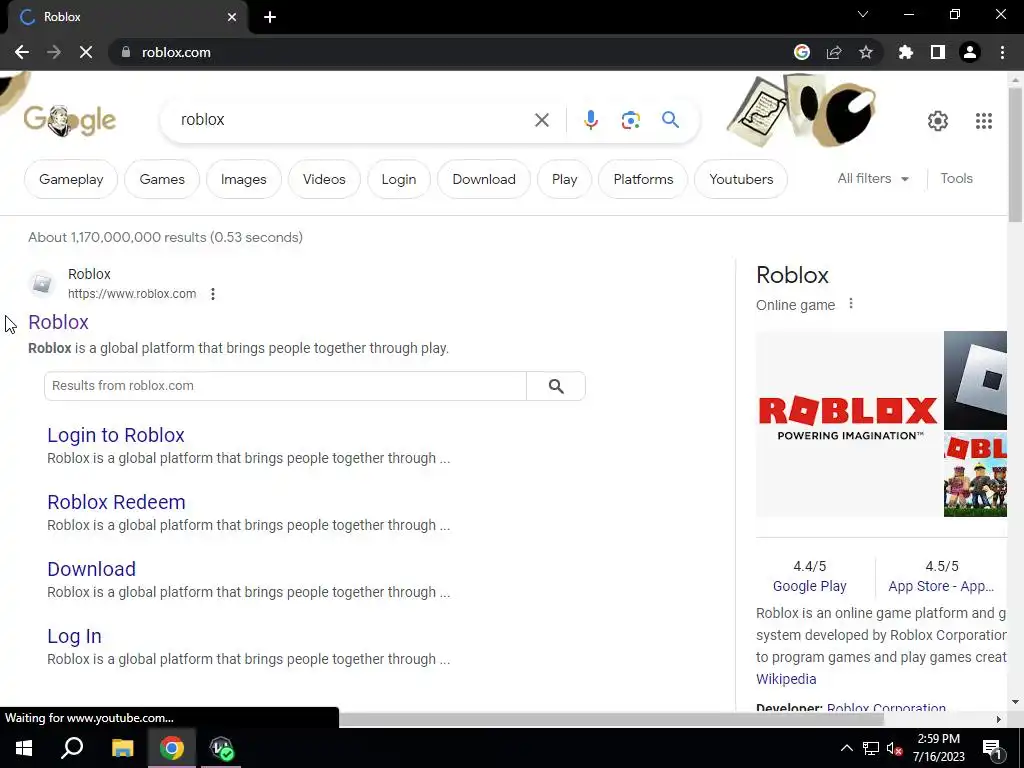Search by voice microphone icon
The height and width of the screenshot is (768, 1024).
click(591, 120)
